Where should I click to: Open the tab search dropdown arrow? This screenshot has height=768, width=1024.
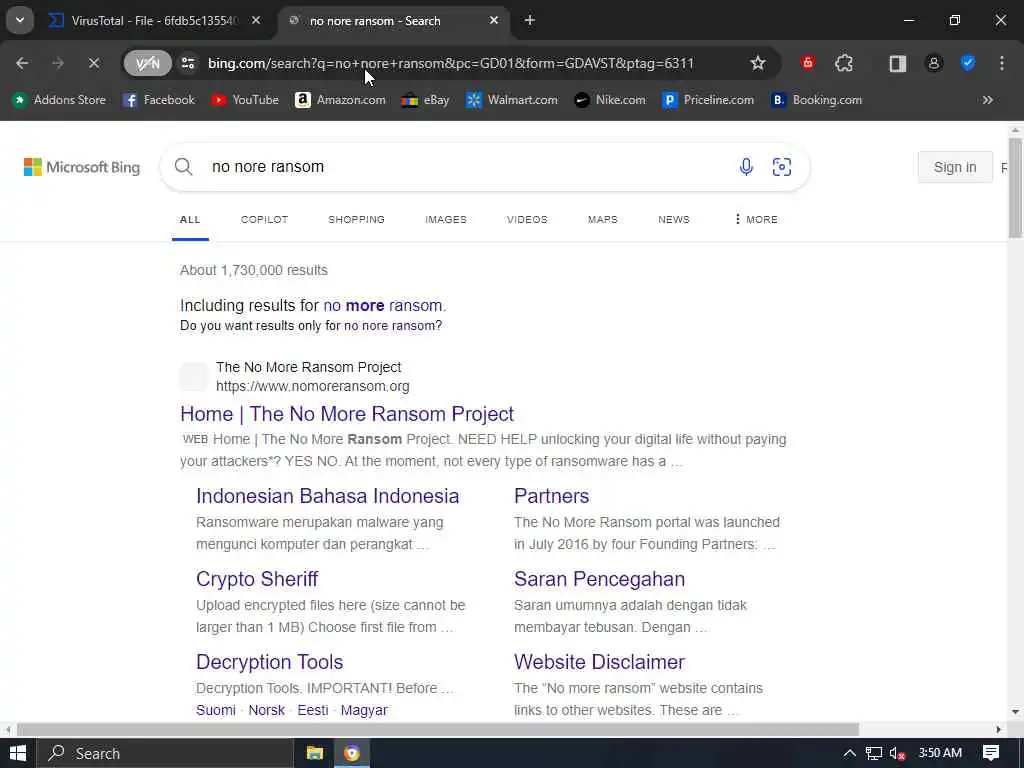coord(20,20)
